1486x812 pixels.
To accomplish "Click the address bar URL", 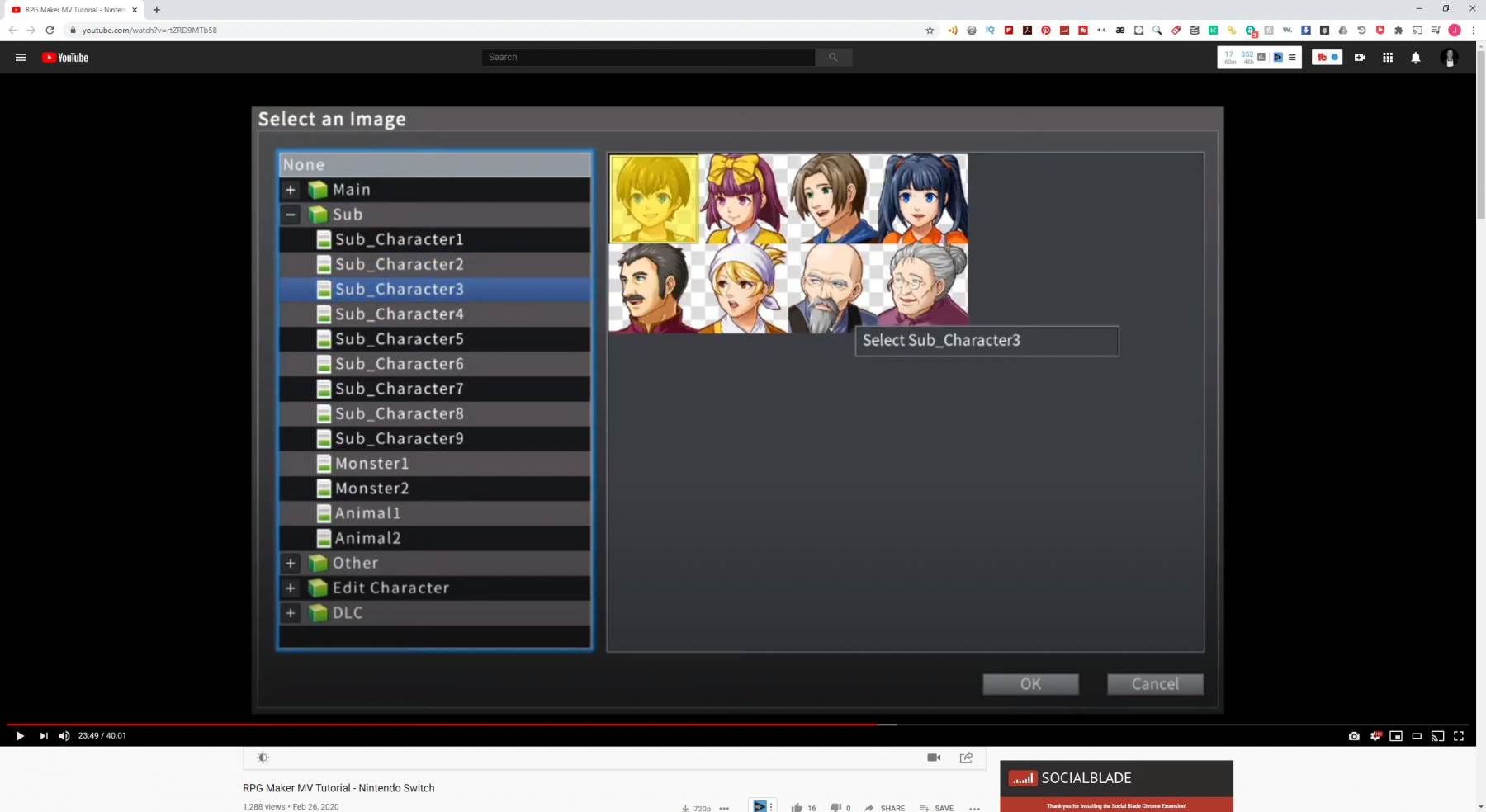I will [149, 31].
